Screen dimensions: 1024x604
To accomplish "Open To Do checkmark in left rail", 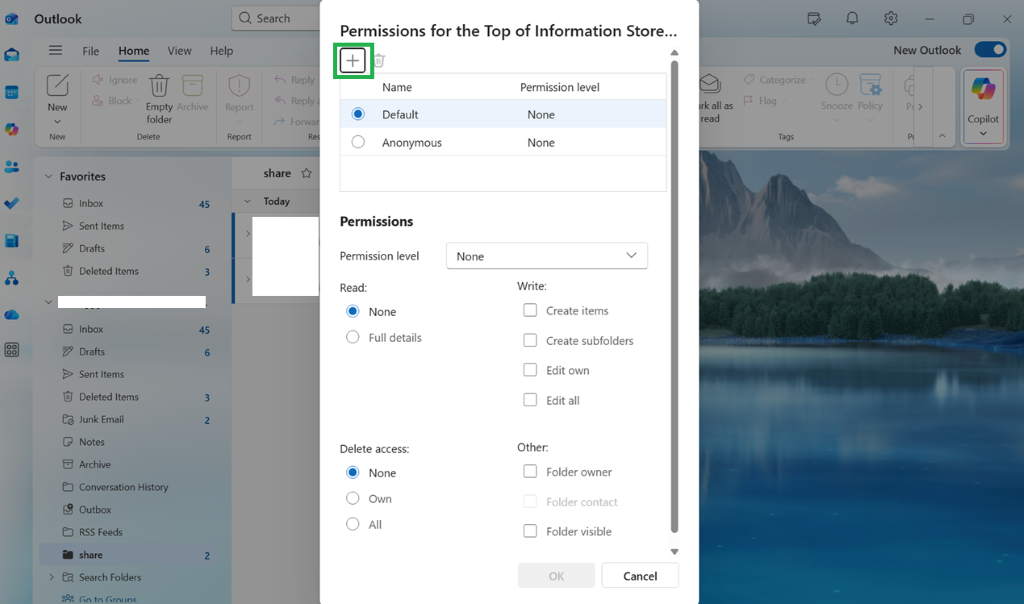I will (x=12, y=203).
